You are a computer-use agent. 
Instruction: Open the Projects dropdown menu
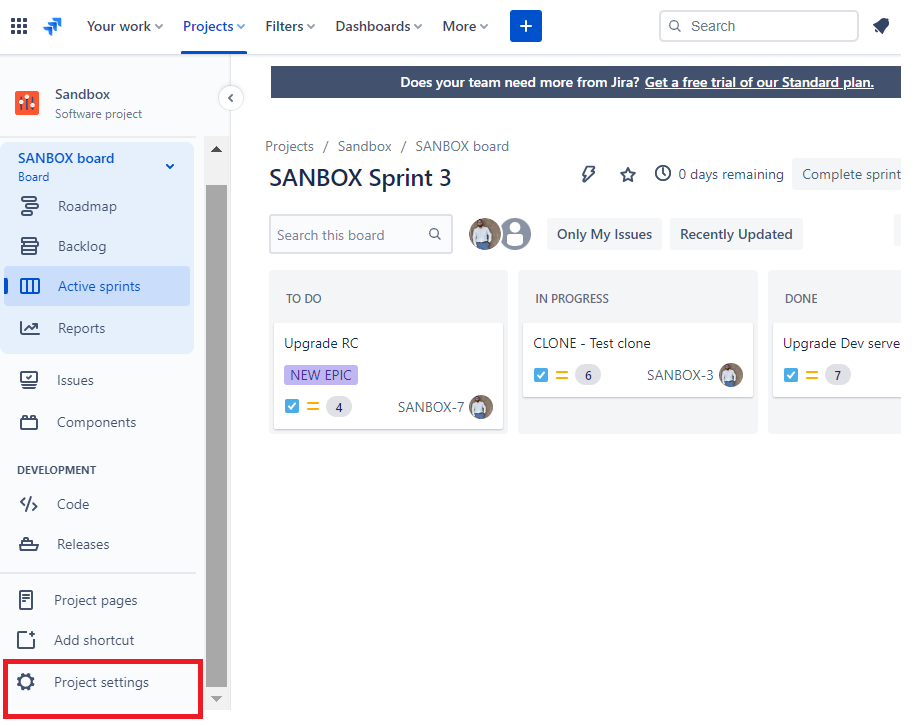click(x=214, y=26)
